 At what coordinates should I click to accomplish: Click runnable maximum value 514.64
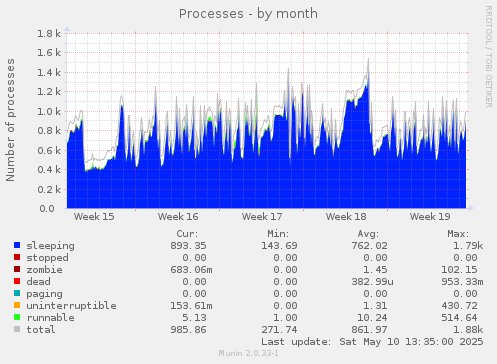460,318
